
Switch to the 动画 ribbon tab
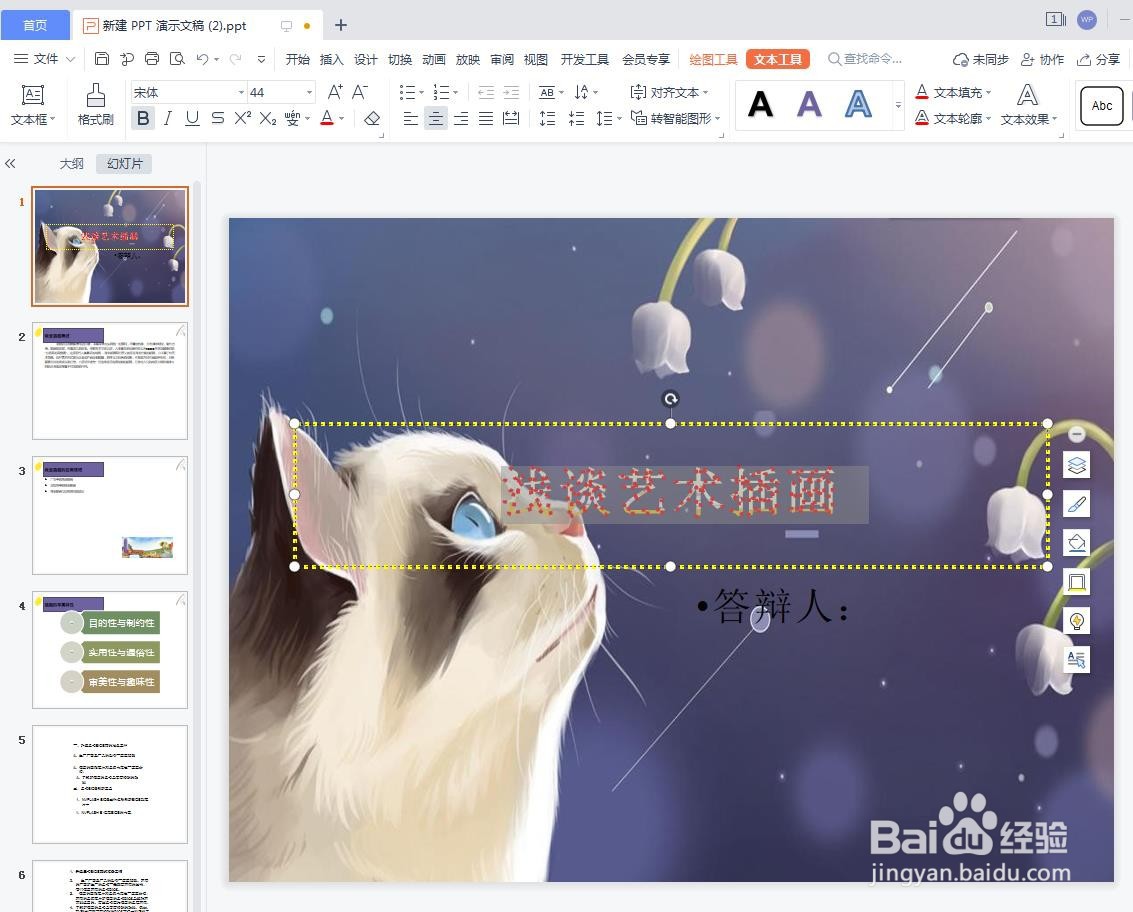click(x=434, y=59)
